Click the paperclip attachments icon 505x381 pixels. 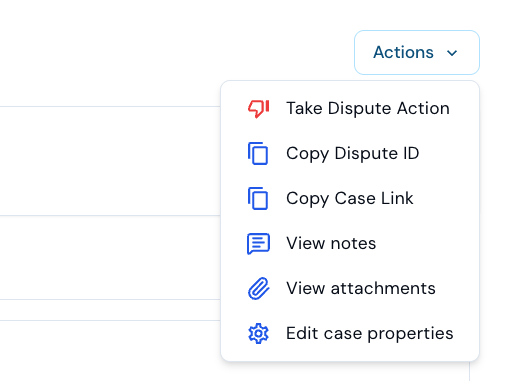pyautogui.click(x=258, y=288)
